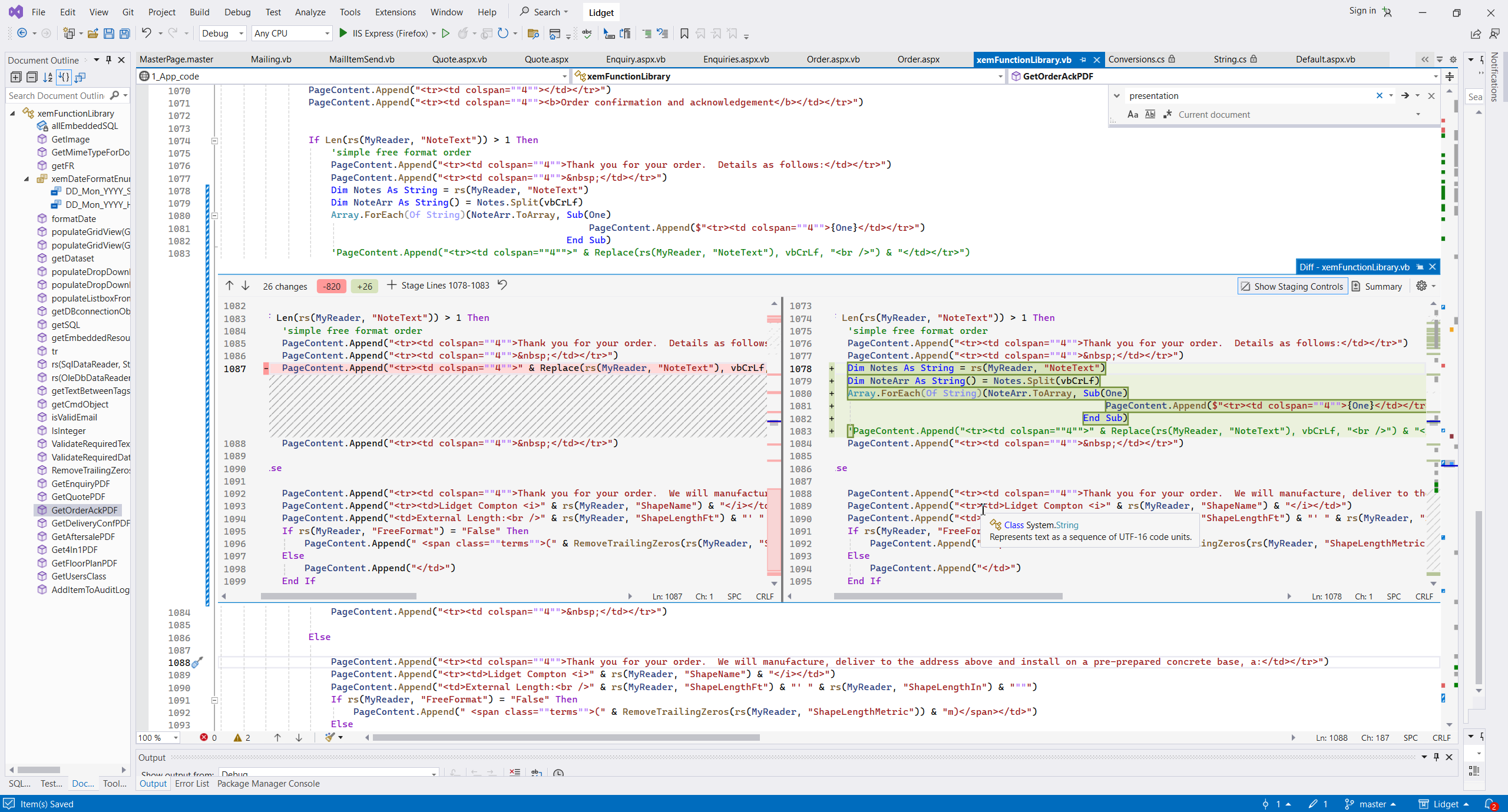
Task: Click the bookmark toggle icon in toolbar
Action: pos(684,34)
